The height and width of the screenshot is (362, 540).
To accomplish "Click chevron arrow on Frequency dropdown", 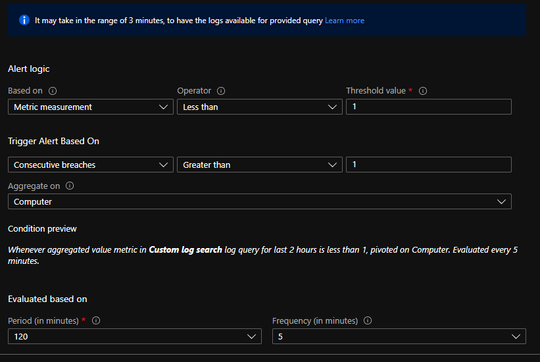I will pyautogui.click(x=516, y=337).
